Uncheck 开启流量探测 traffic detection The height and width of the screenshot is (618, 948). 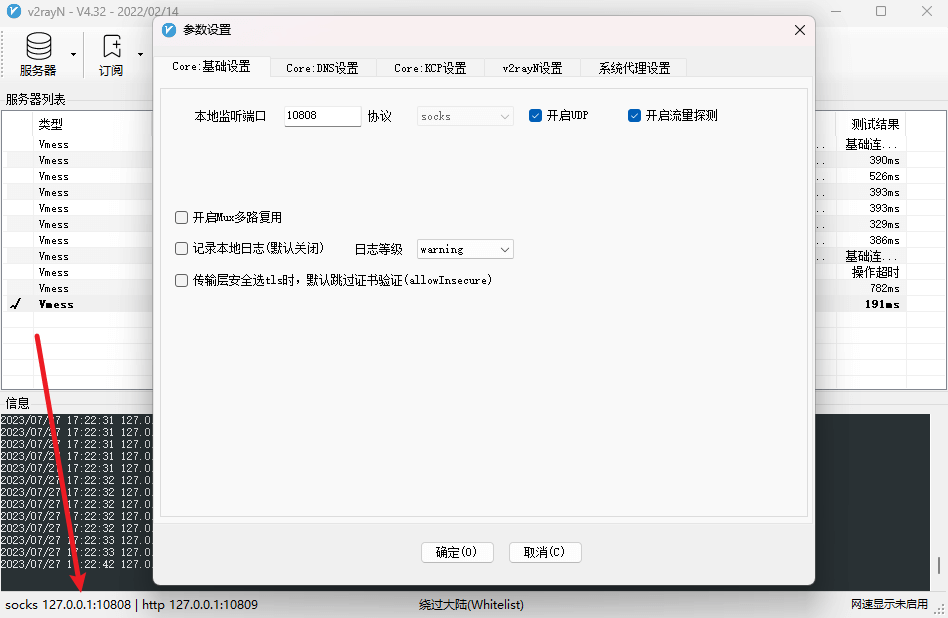click(x=634, y=115)
